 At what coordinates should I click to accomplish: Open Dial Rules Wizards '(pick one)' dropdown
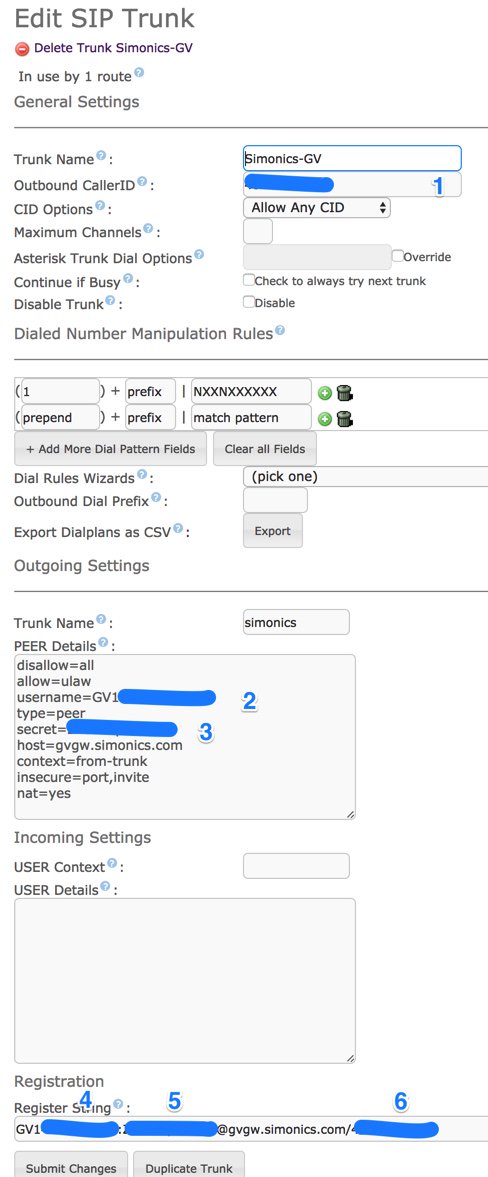pyautogui.click(x=366, y=477)
